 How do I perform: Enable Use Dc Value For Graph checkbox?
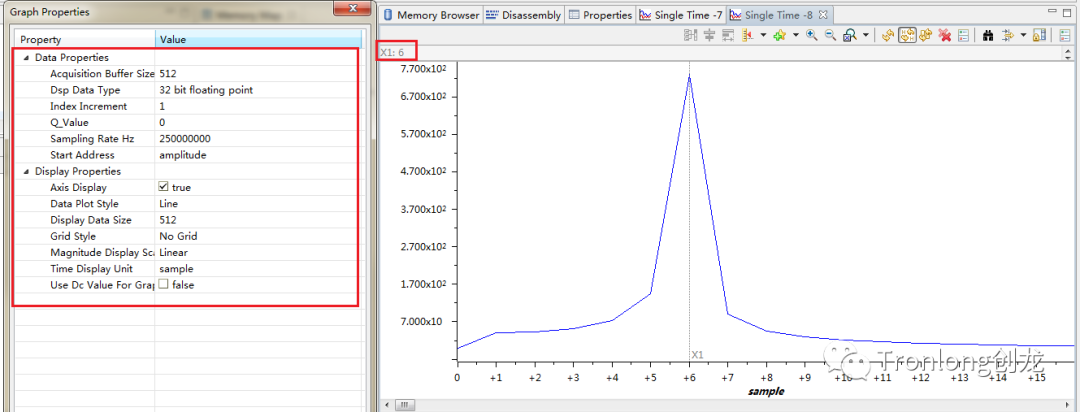[x=164, y=285]
